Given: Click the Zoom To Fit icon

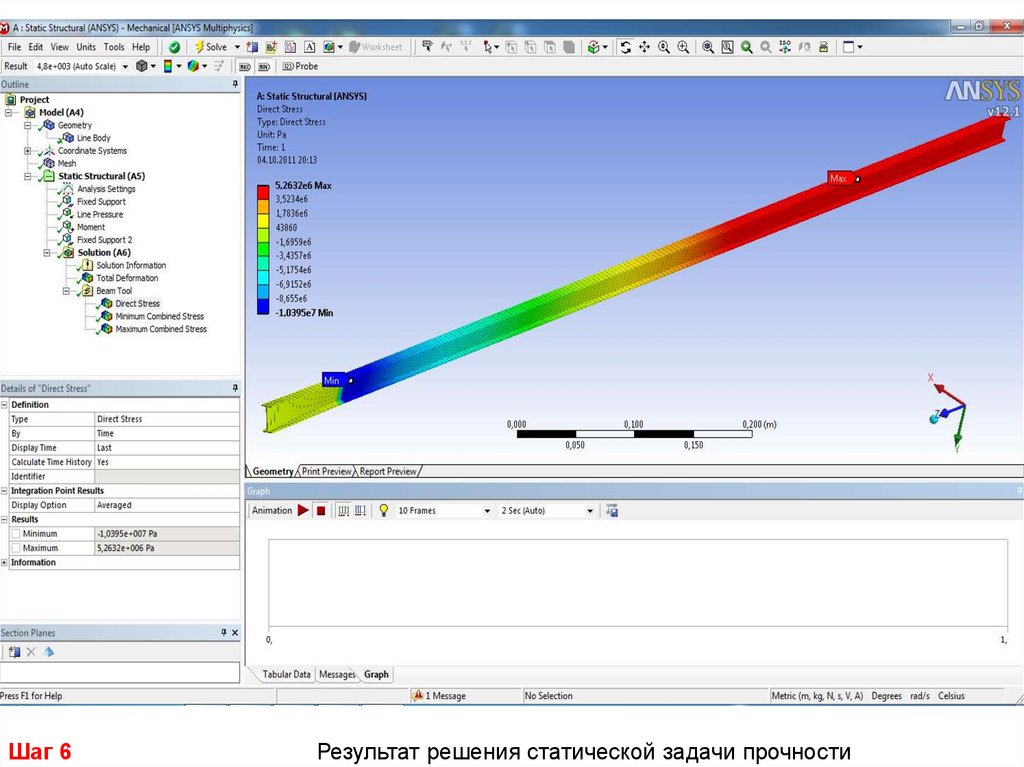Looking at the screenshot, I should click(708, 47).
